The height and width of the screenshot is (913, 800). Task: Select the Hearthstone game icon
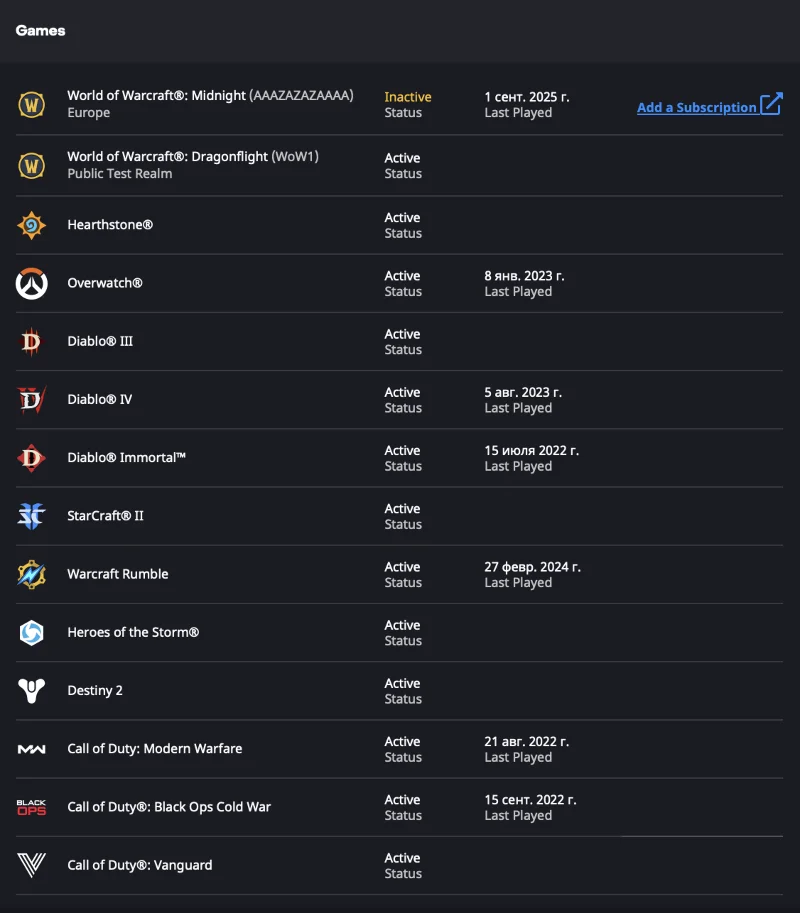pyautogui.click(x=32, y=225)
